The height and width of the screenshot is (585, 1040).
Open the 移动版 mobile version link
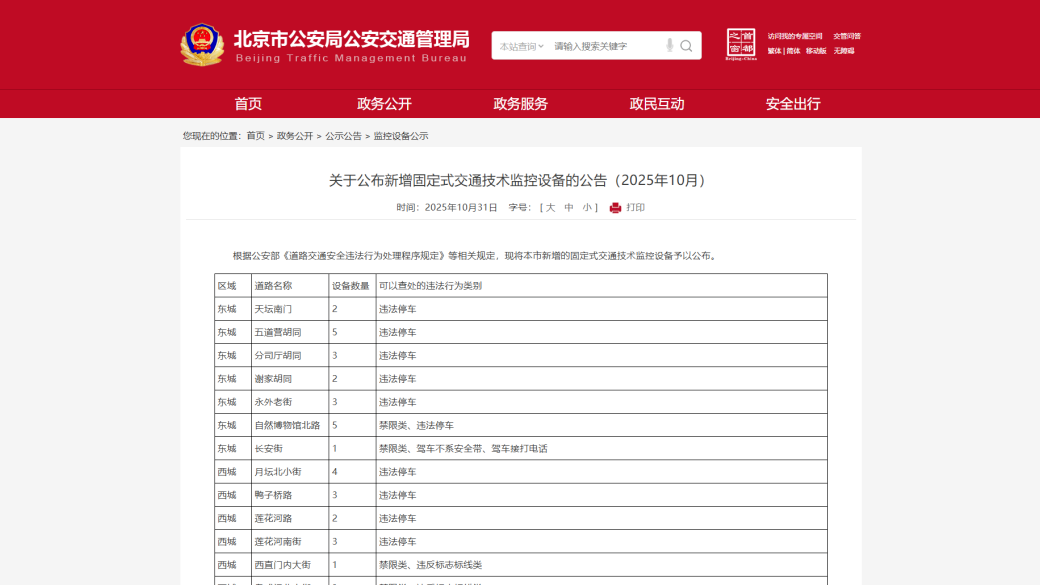(x=816, y=49)
